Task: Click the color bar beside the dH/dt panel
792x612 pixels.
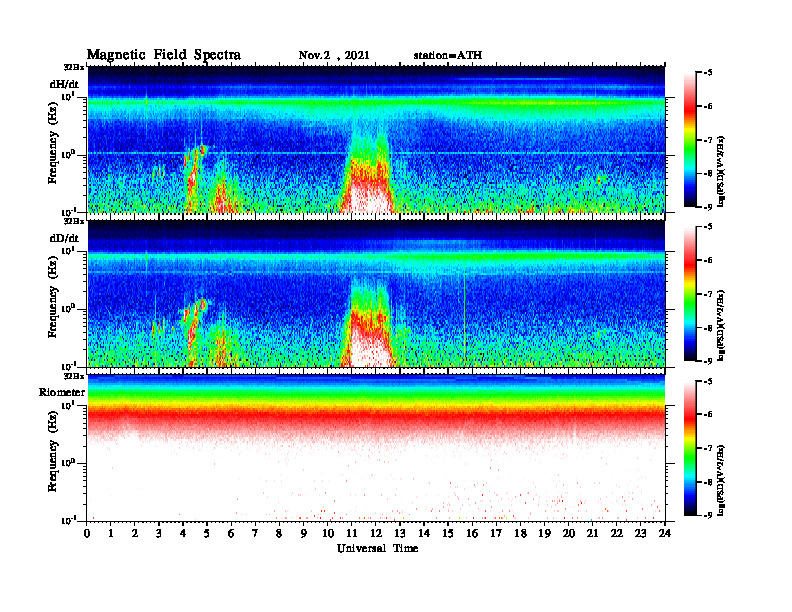Action: click(690, 140)
